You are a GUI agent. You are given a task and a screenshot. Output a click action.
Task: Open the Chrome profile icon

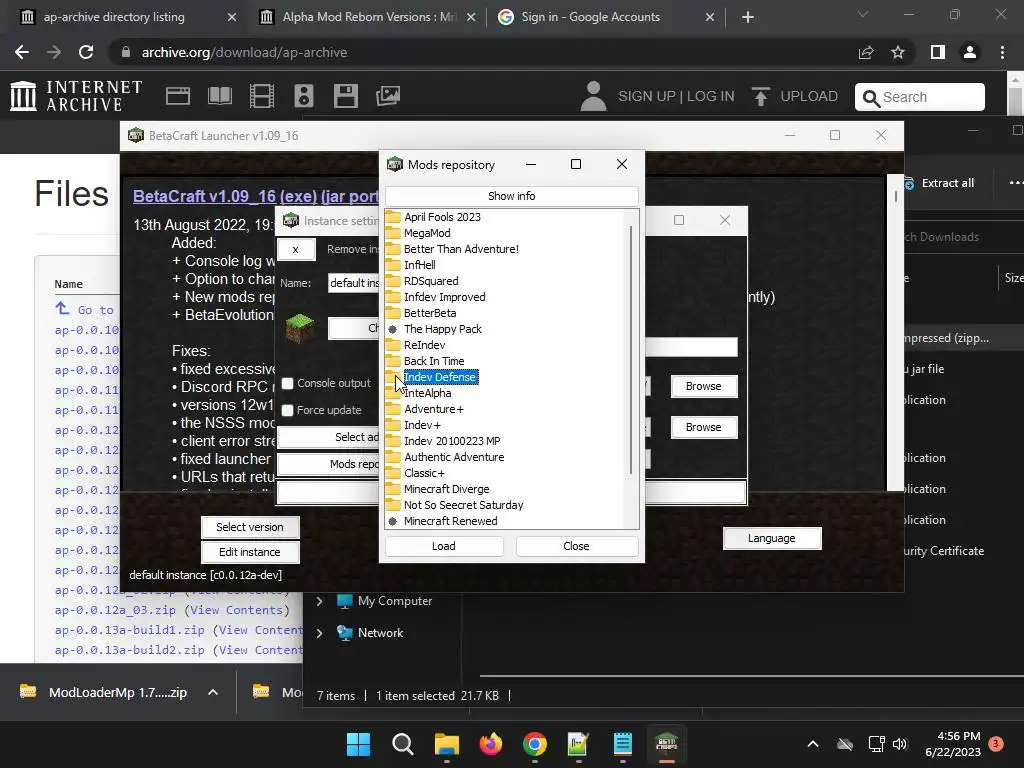pos(970,52)
